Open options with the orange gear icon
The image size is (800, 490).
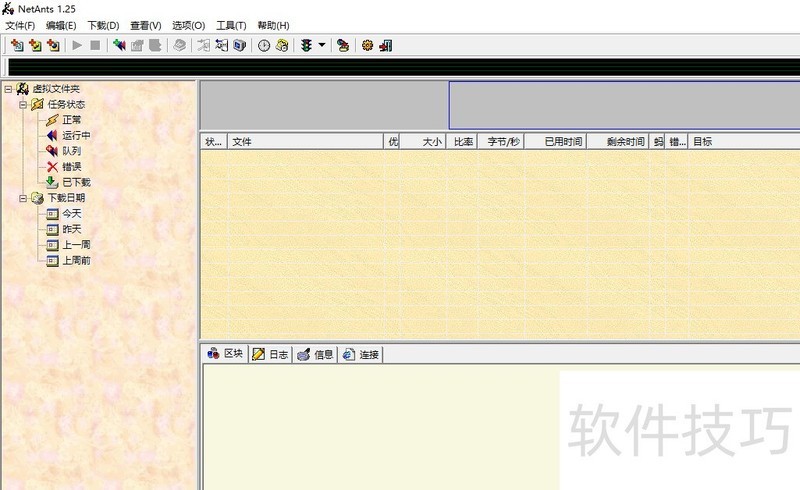tap(367, 45)
